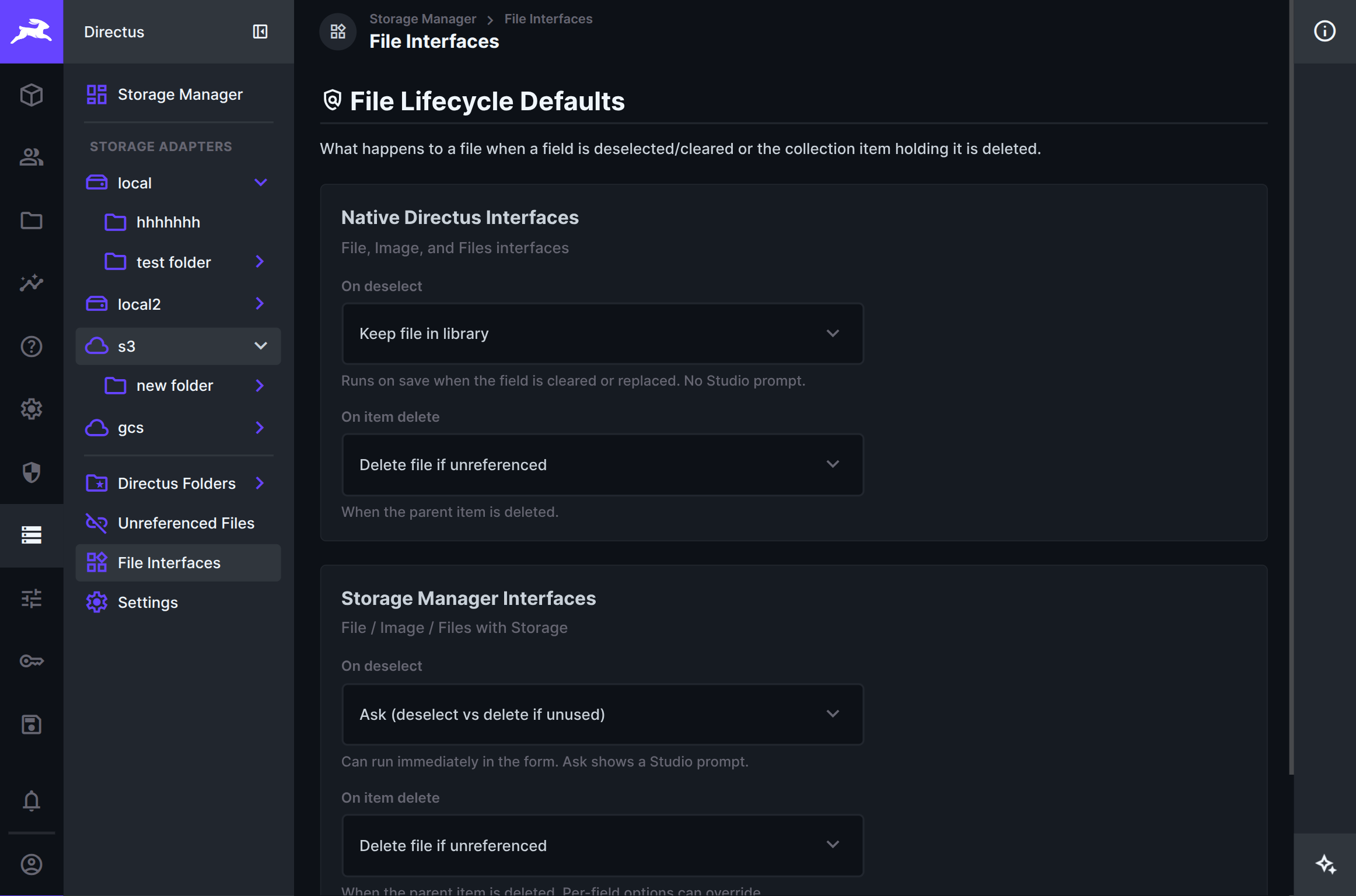1356x896 pixels.
Task: Open Native On deselect 'Keep file in library' dropdown
Action: point(602,334)
